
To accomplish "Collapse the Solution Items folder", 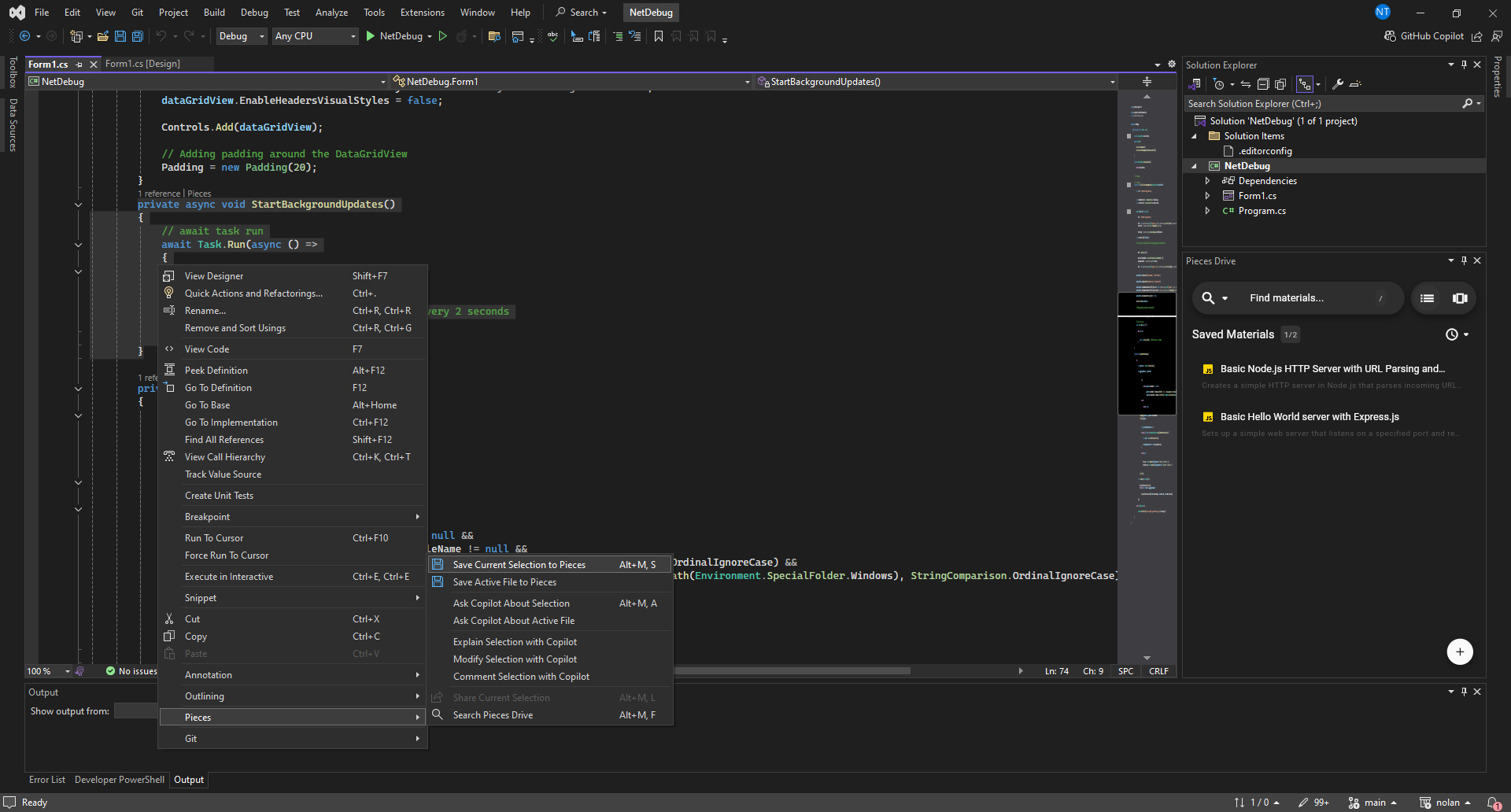I will click(x=1194, y=136).
